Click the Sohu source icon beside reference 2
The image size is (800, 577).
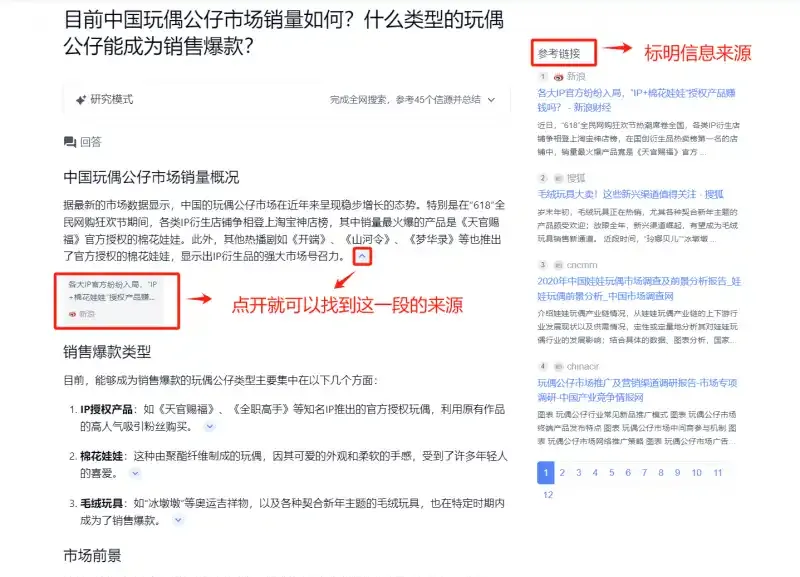pyautogui.click(x=559, y=179)
